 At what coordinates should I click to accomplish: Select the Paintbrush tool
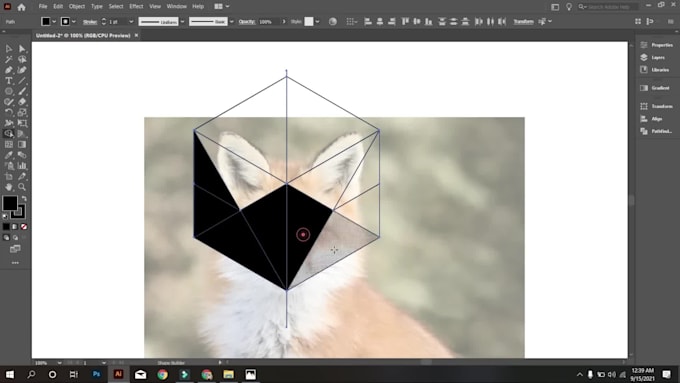tap(22, 91)
